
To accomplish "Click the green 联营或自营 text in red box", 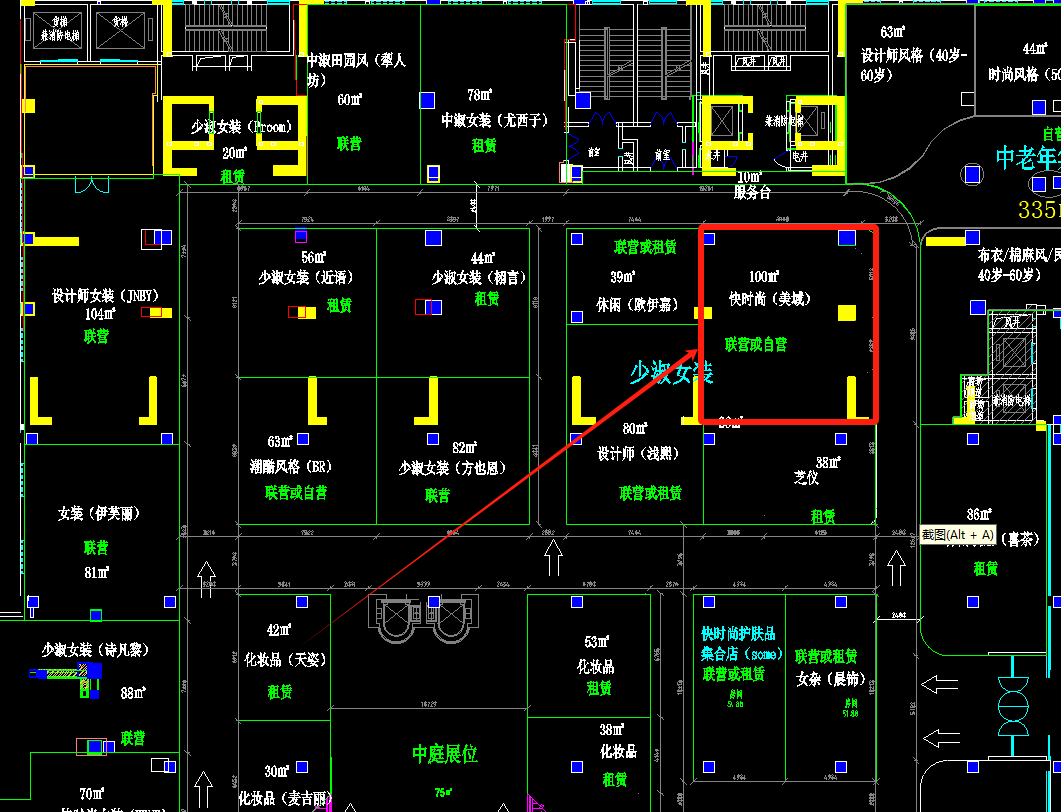I will 755,344.
